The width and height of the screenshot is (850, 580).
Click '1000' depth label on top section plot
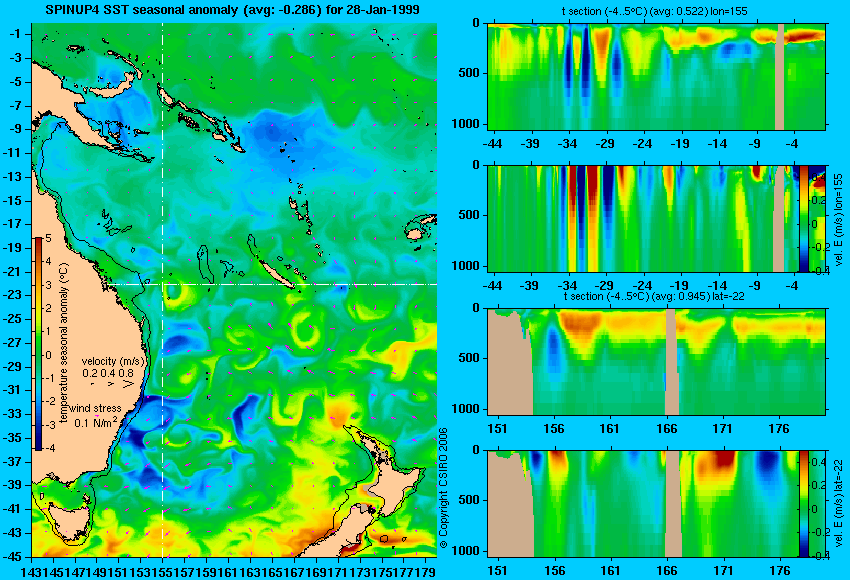click(x=466, y=124)
